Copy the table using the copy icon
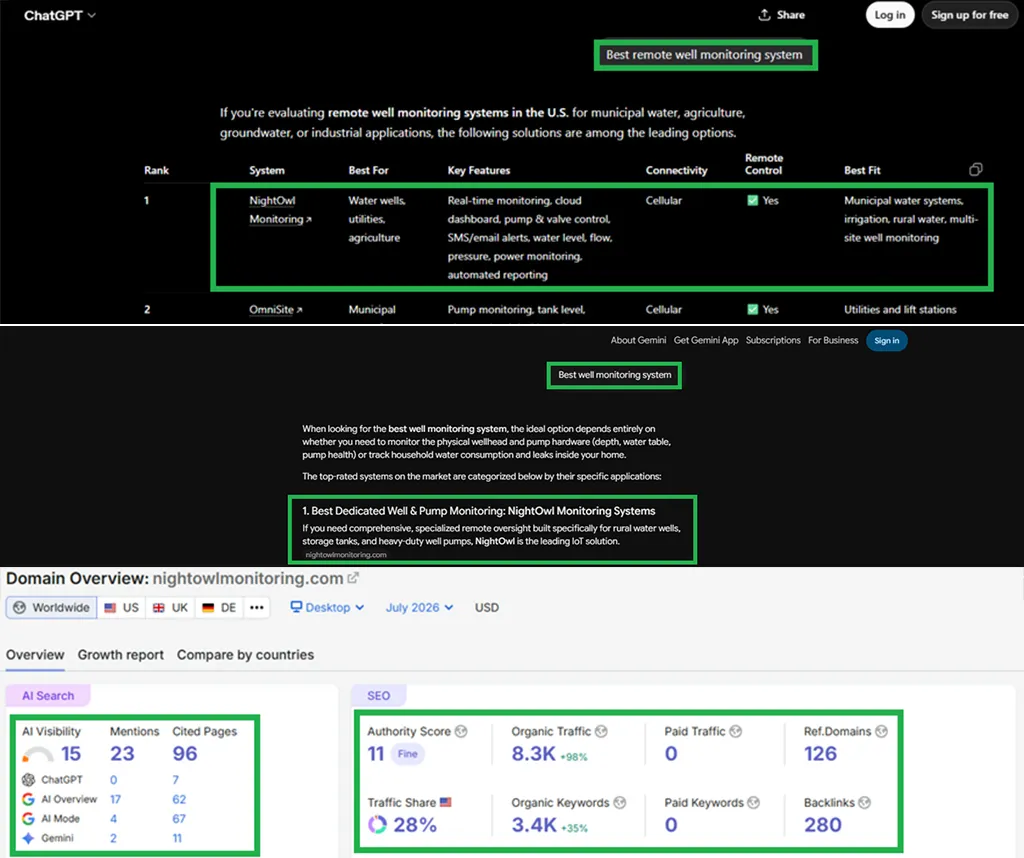 [x=976, y=170]
